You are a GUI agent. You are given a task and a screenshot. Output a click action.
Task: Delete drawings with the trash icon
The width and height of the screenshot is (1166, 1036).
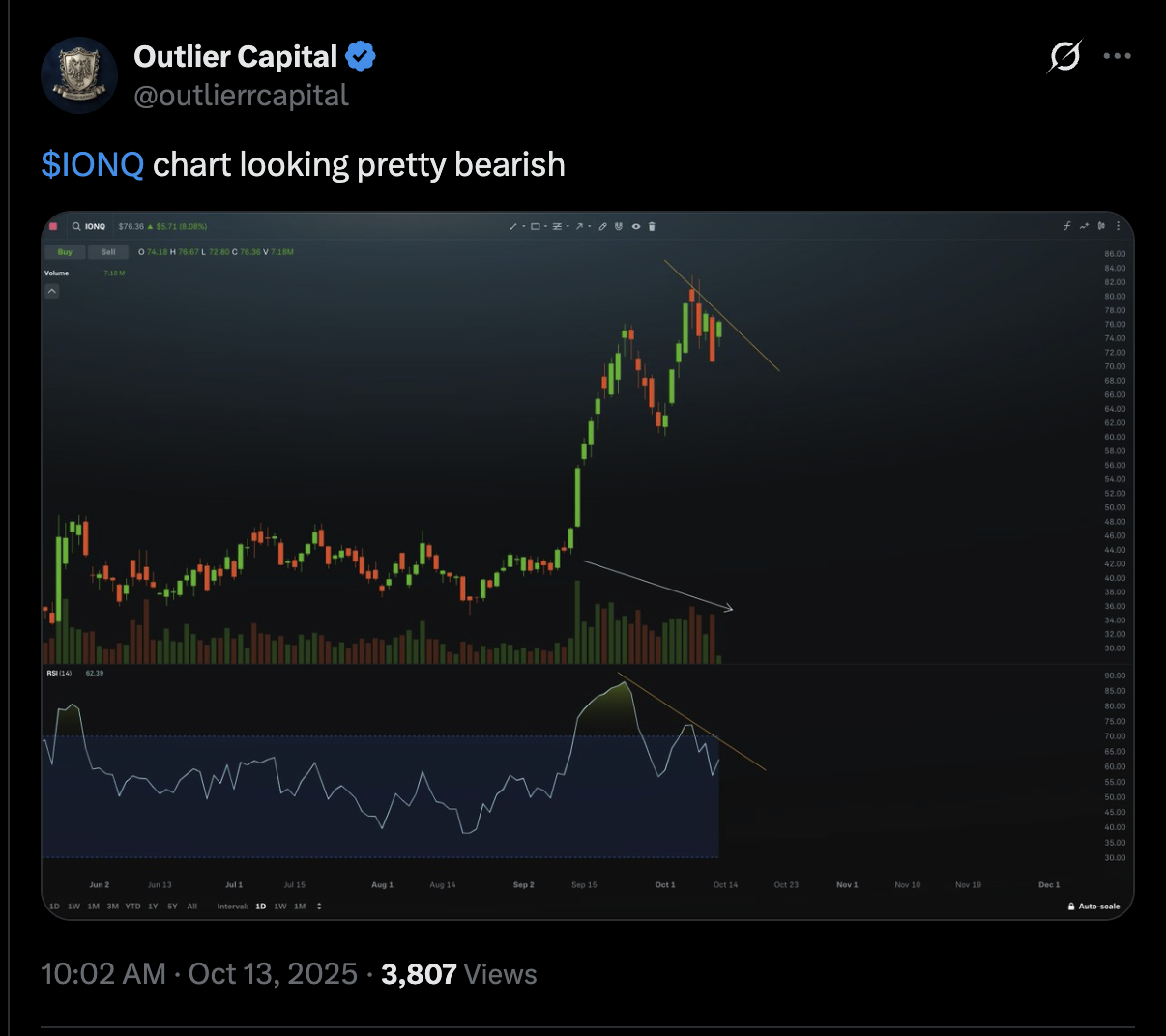click(652, 226)
